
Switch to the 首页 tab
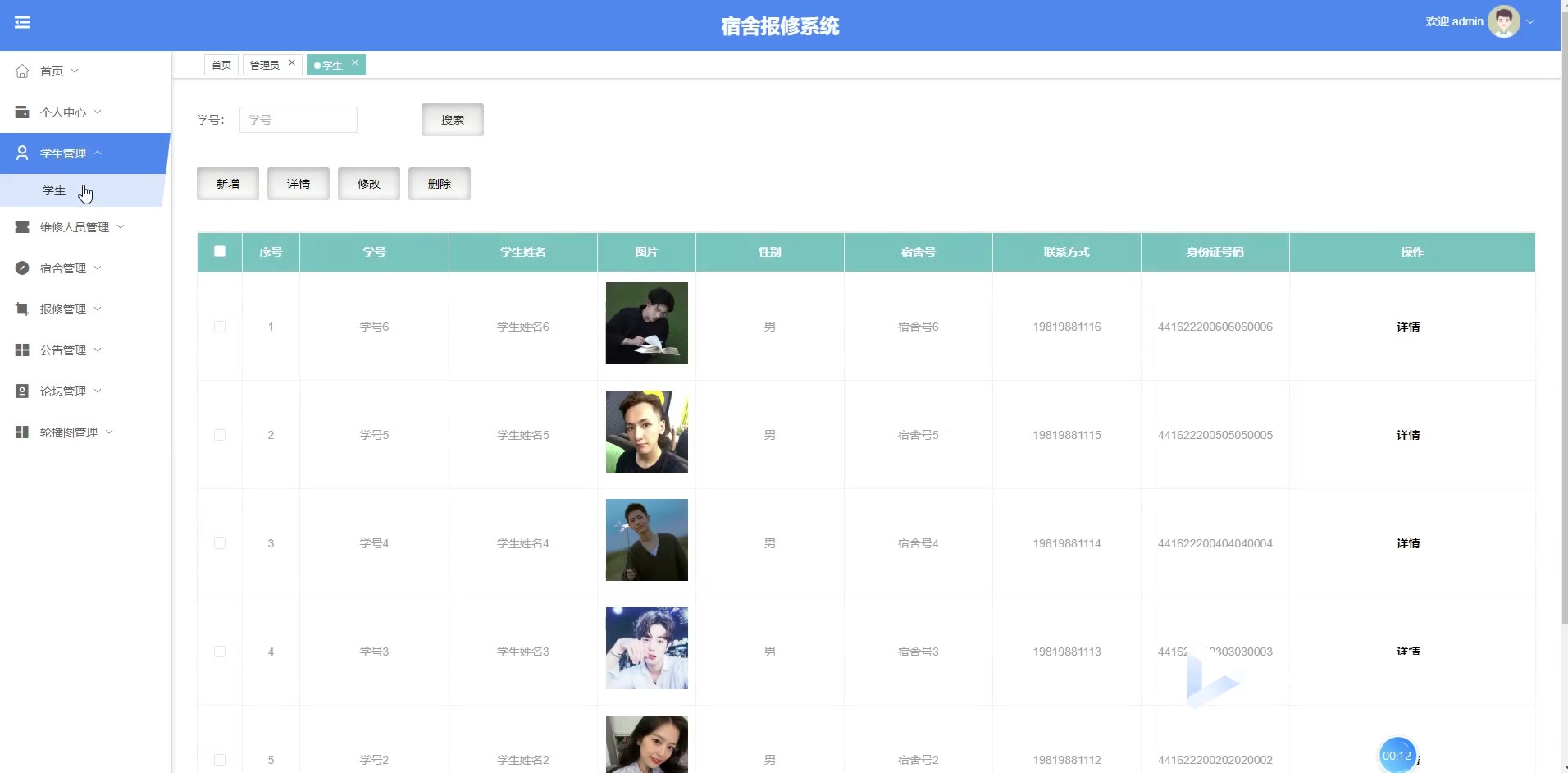click(221, 65)
